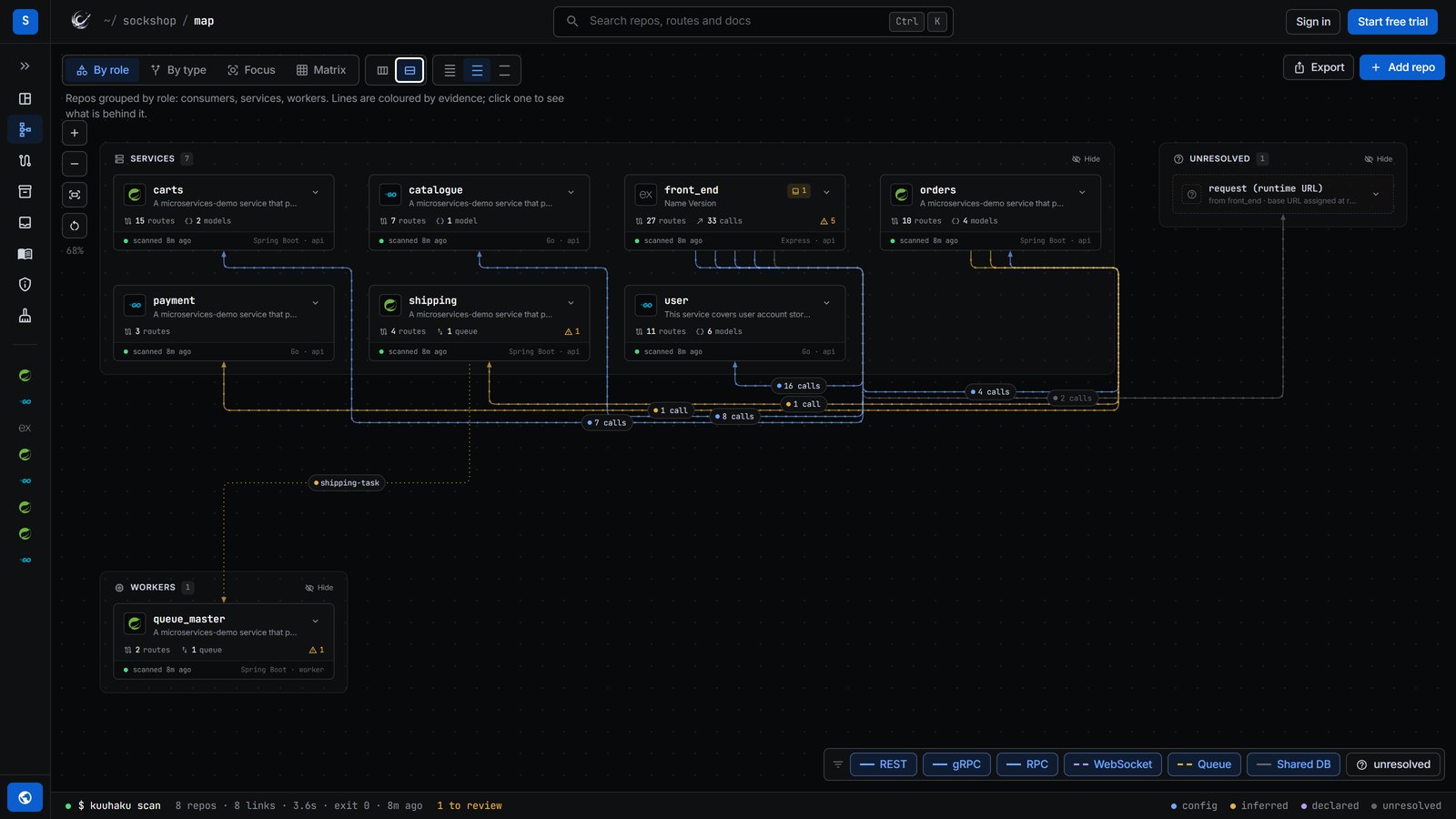The image size is (1456, 819).
Task: Toggle the unresolved link filter
Action: click(1393, 764)
